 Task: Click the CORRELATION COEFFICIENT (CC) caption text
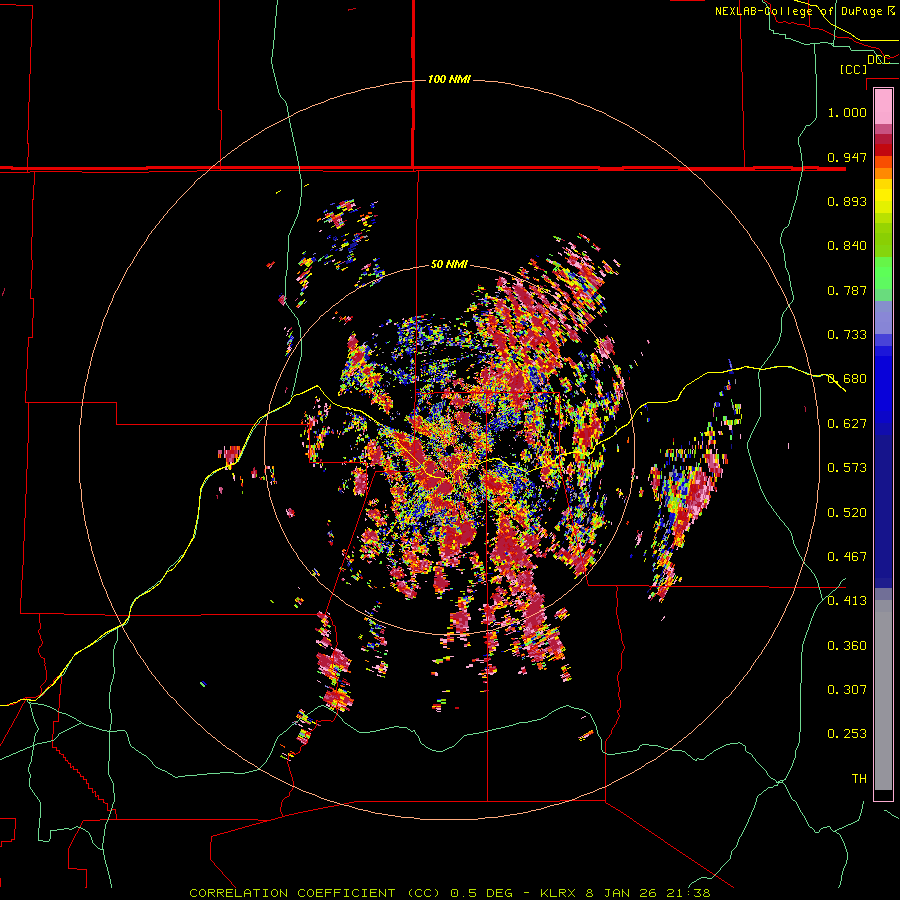coord(315,893)
